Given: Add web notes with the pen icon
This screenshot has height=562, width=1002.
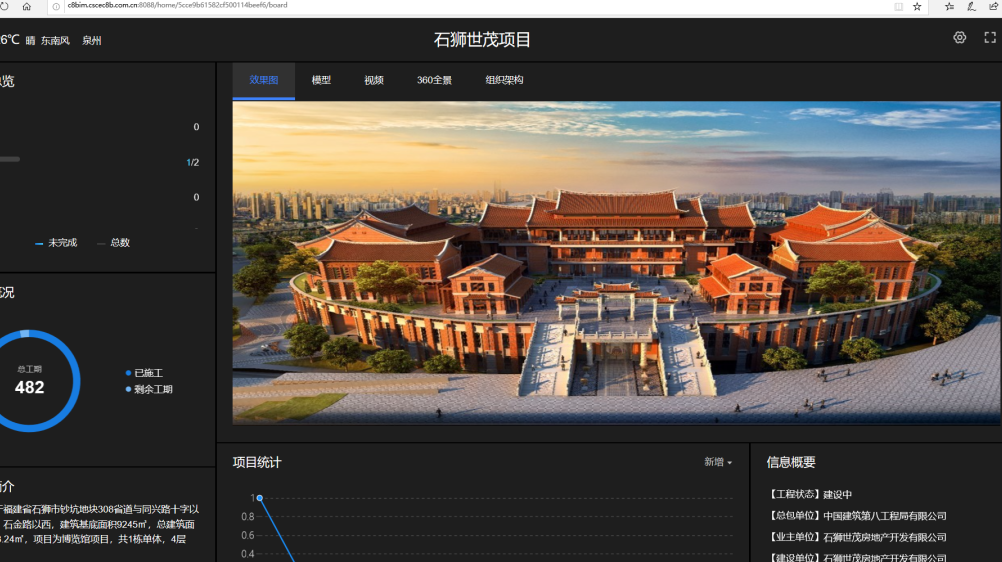Looking at the screenshot, I should click(971, 6).
